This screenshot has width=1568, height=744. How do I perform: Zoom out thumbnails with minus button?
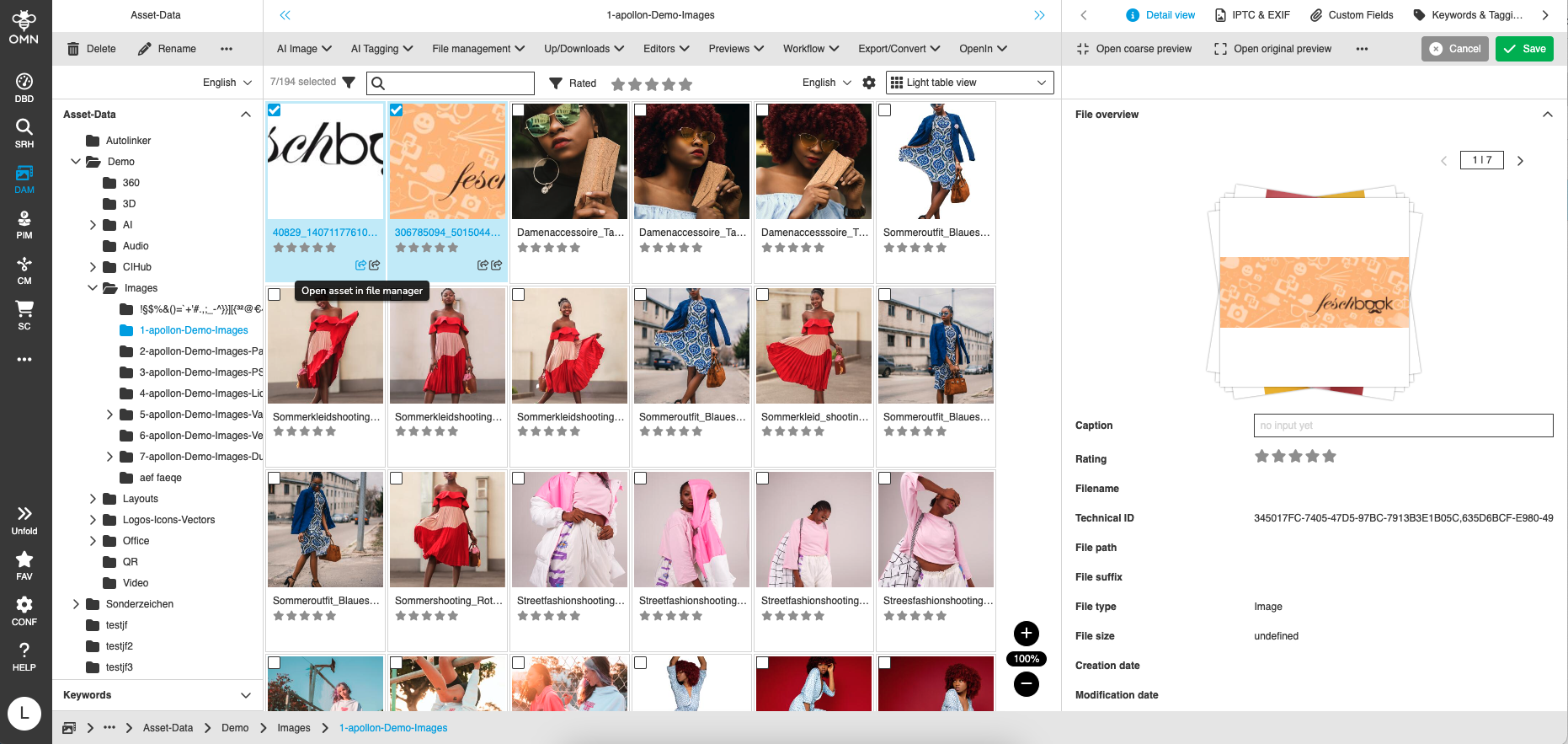point(1026,684)
